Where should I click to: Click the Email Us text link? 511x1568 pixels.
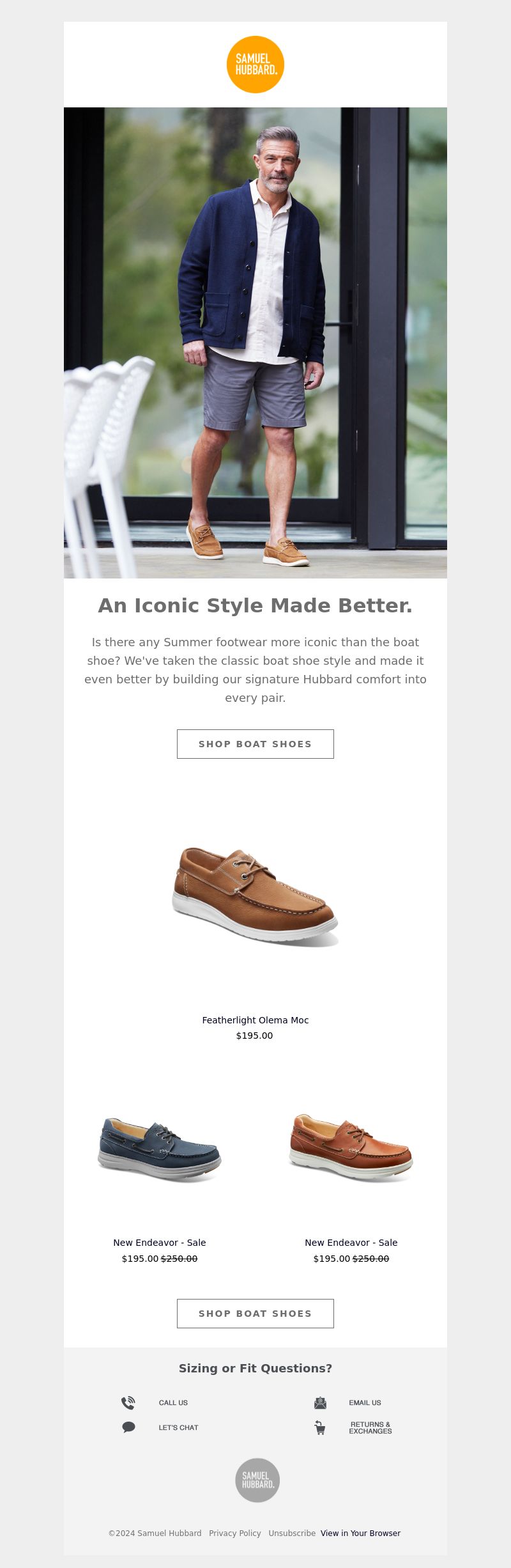(365, 1402)
